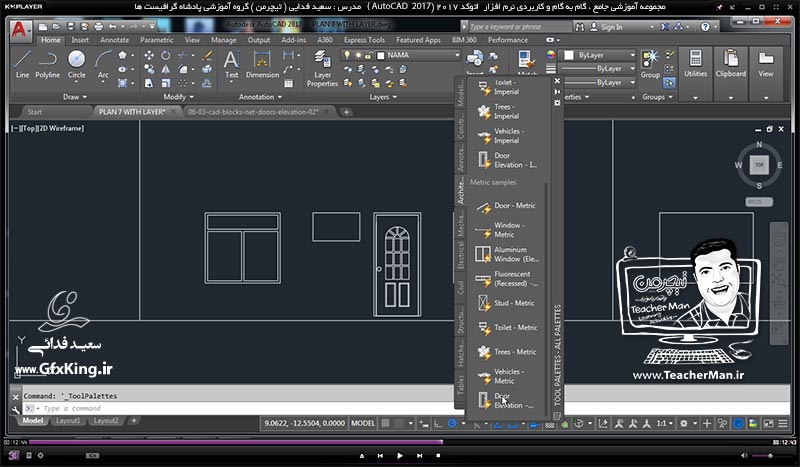This screenshot has height=467, width=800.
Task: Click the viewport controls [-] label
Action: [14, 129]
